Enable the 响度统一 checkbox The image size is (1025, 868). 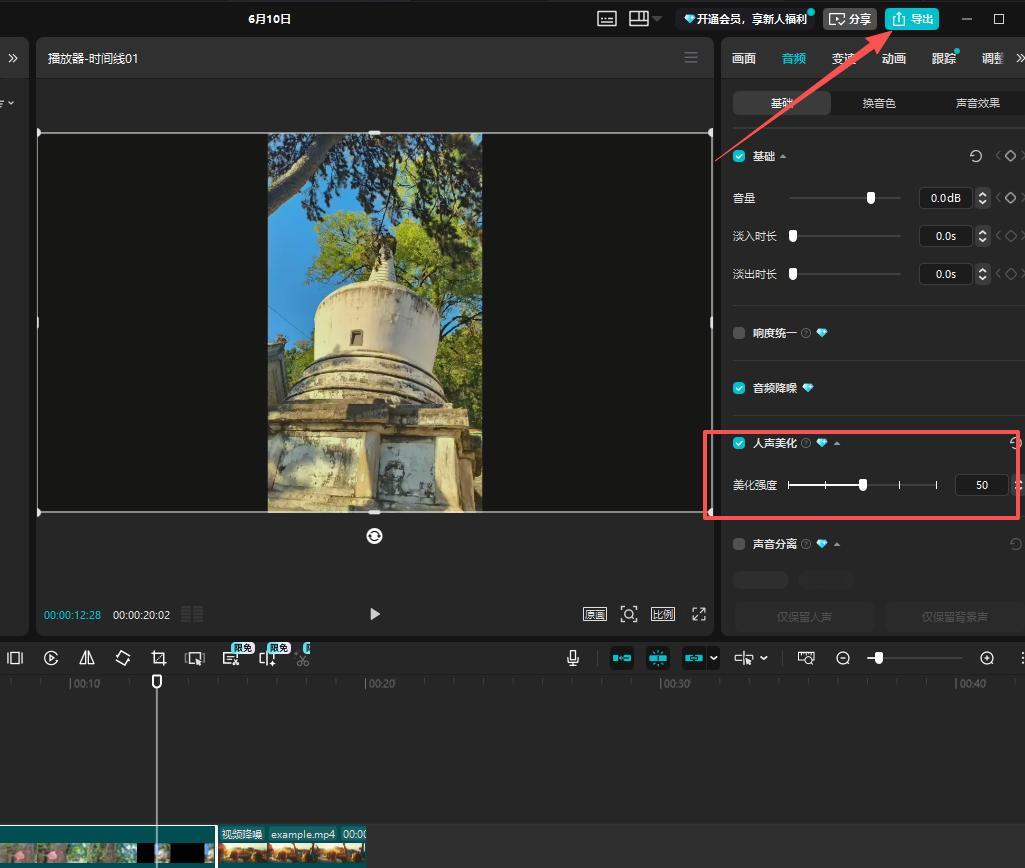pyautogui.click(x=739, y=333)
